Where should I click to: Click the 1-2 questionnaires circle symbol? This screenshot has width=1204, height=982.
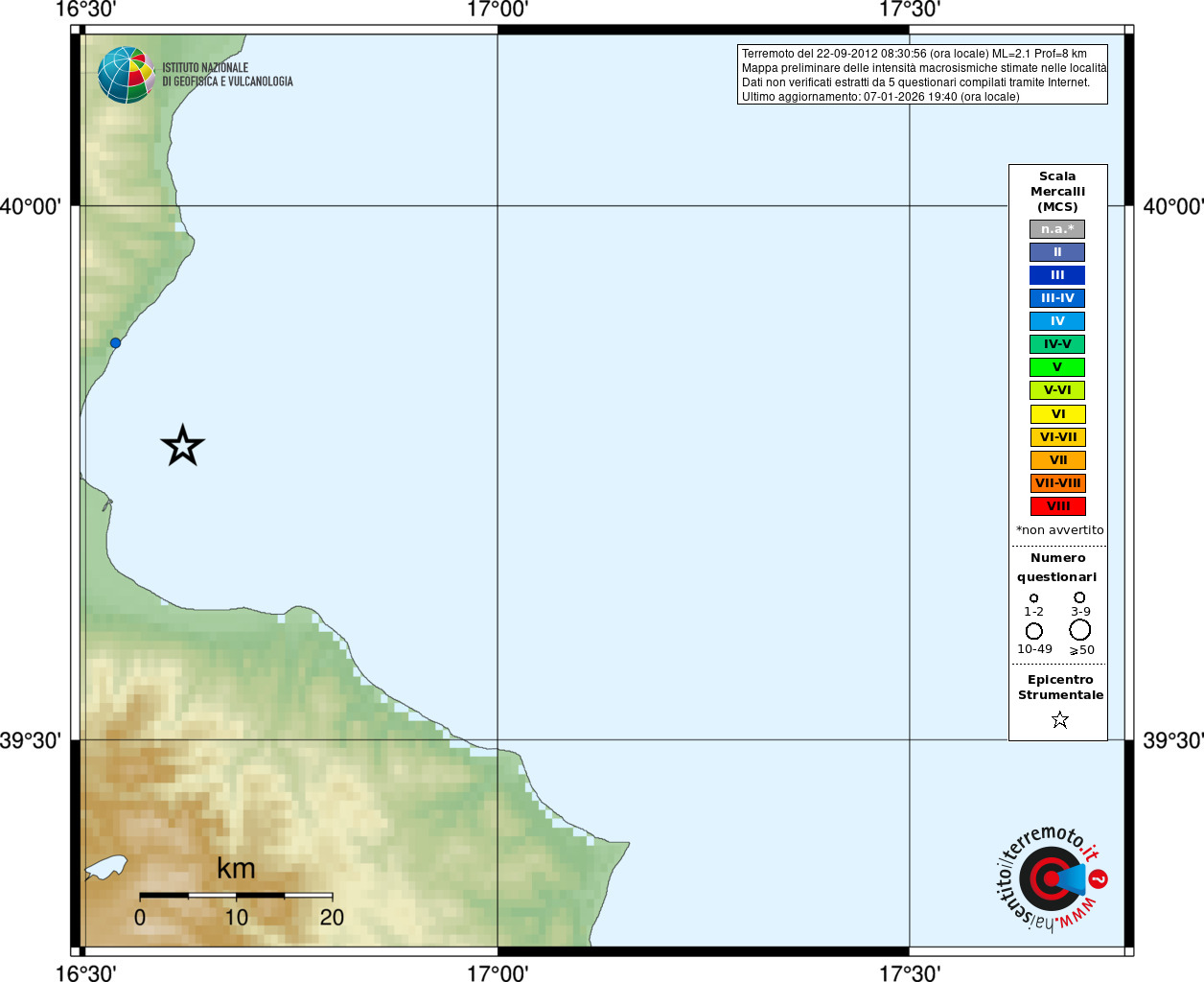1033,597
